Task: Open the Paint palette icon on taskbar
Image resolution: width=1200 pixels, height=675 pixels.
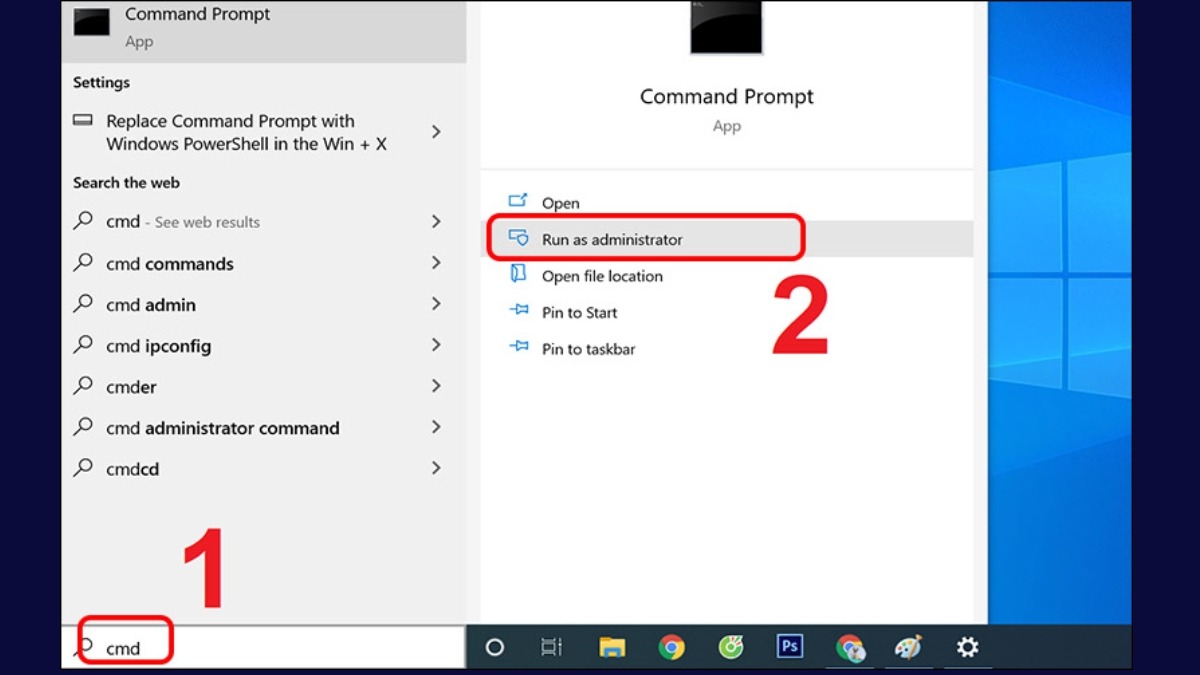Action: click(908, 647)
